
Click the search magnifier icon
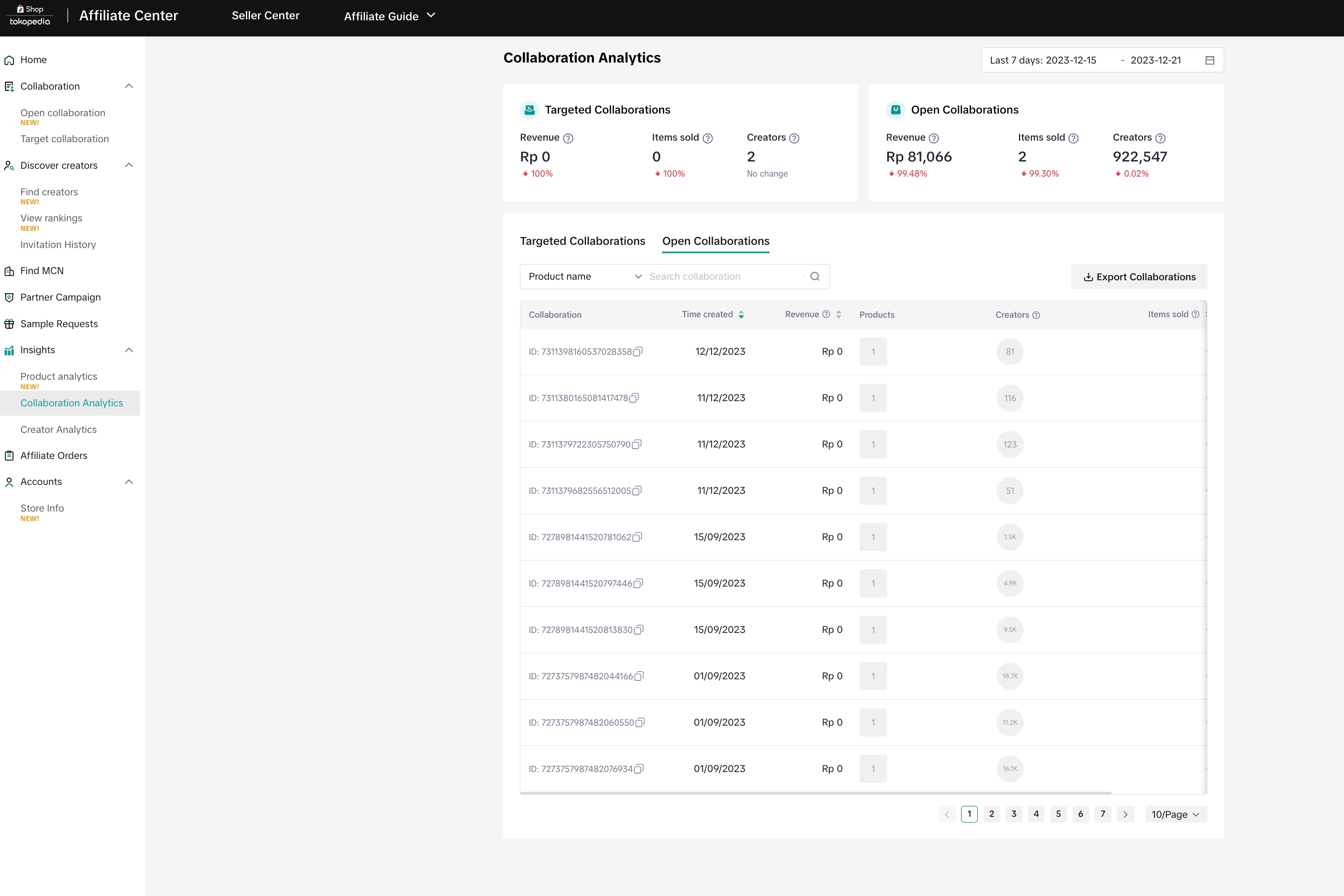click(815, 277)
